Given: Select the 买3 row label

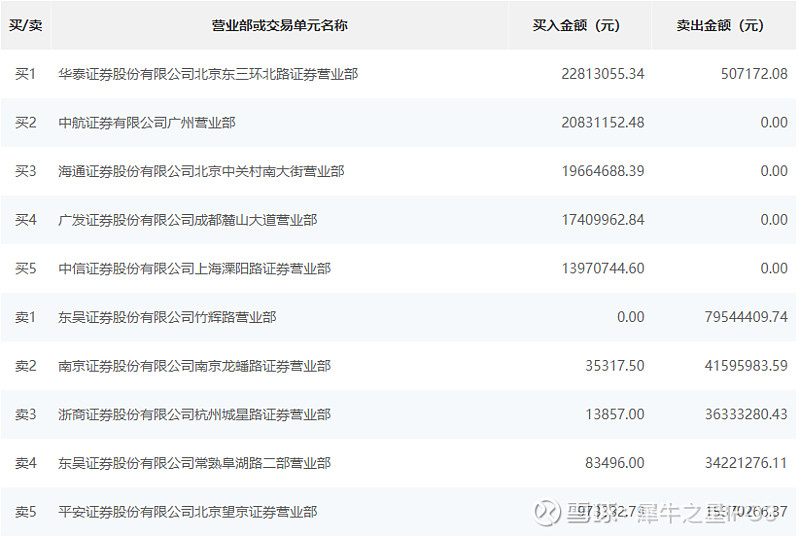Looking at the screenshot, I should pyautogui.click(x=26, y=171).
